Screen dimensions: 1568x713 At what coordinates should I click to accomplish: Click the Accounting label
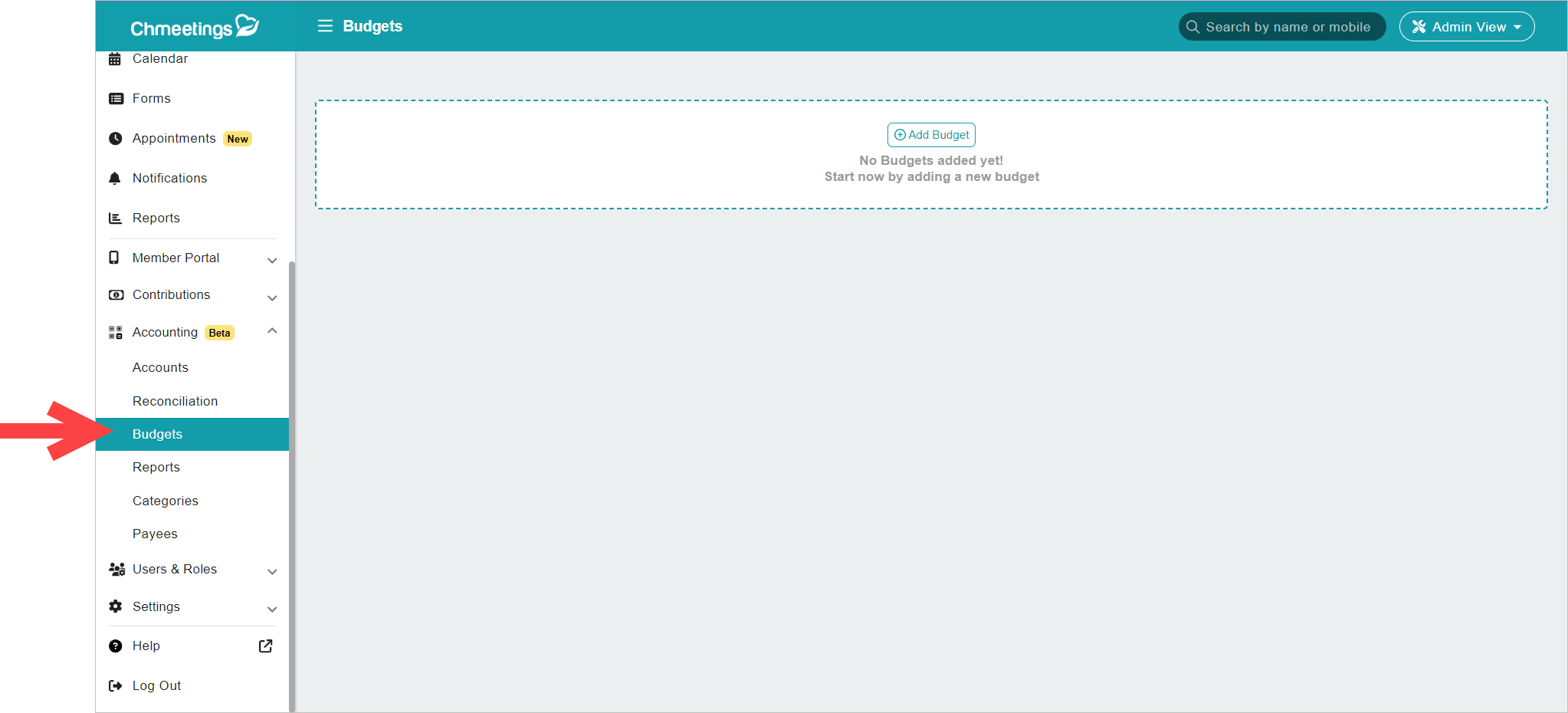[165, 332]
